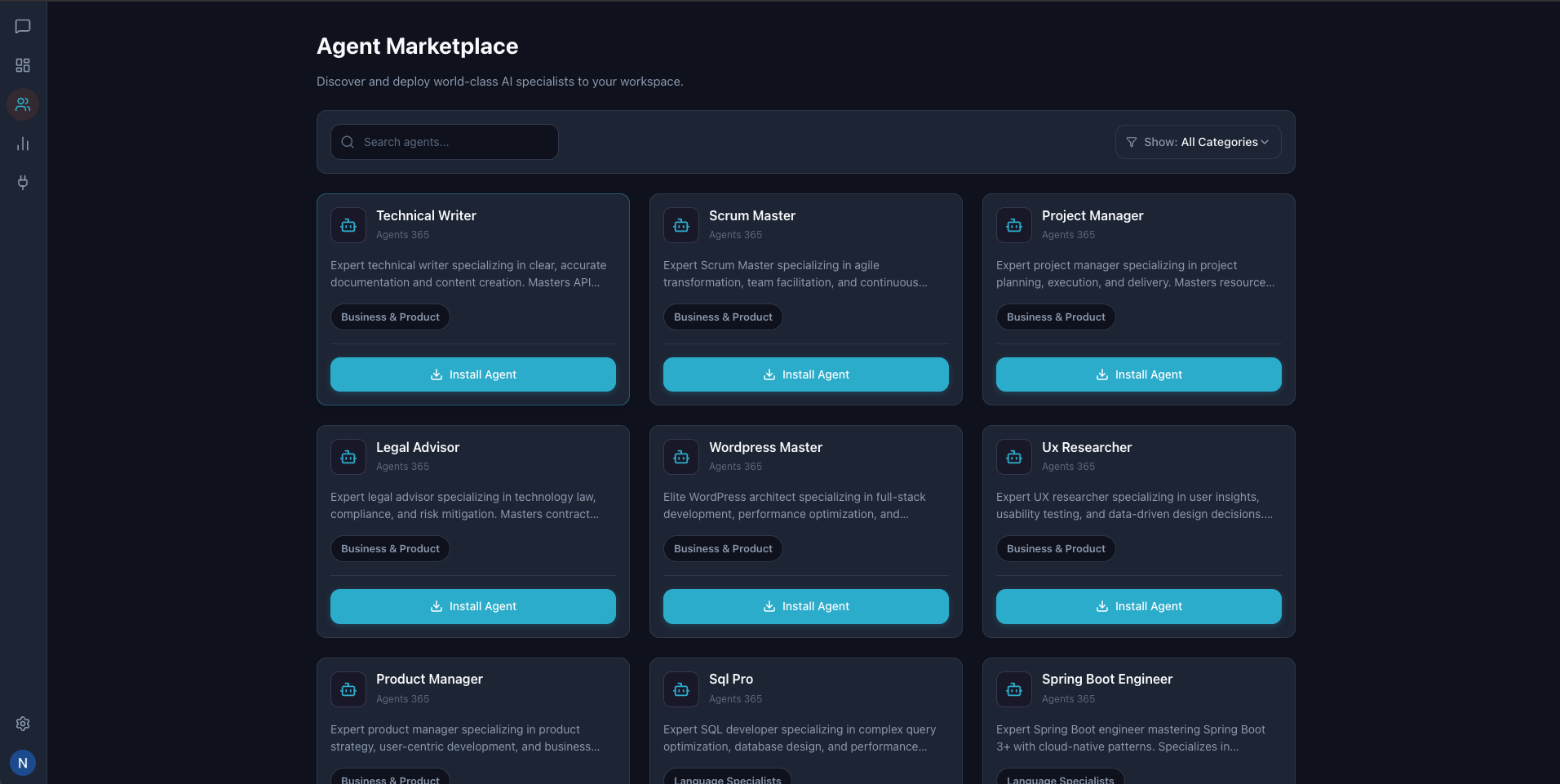Toggle the Language Specialists tag on Sql Pro

726,779
